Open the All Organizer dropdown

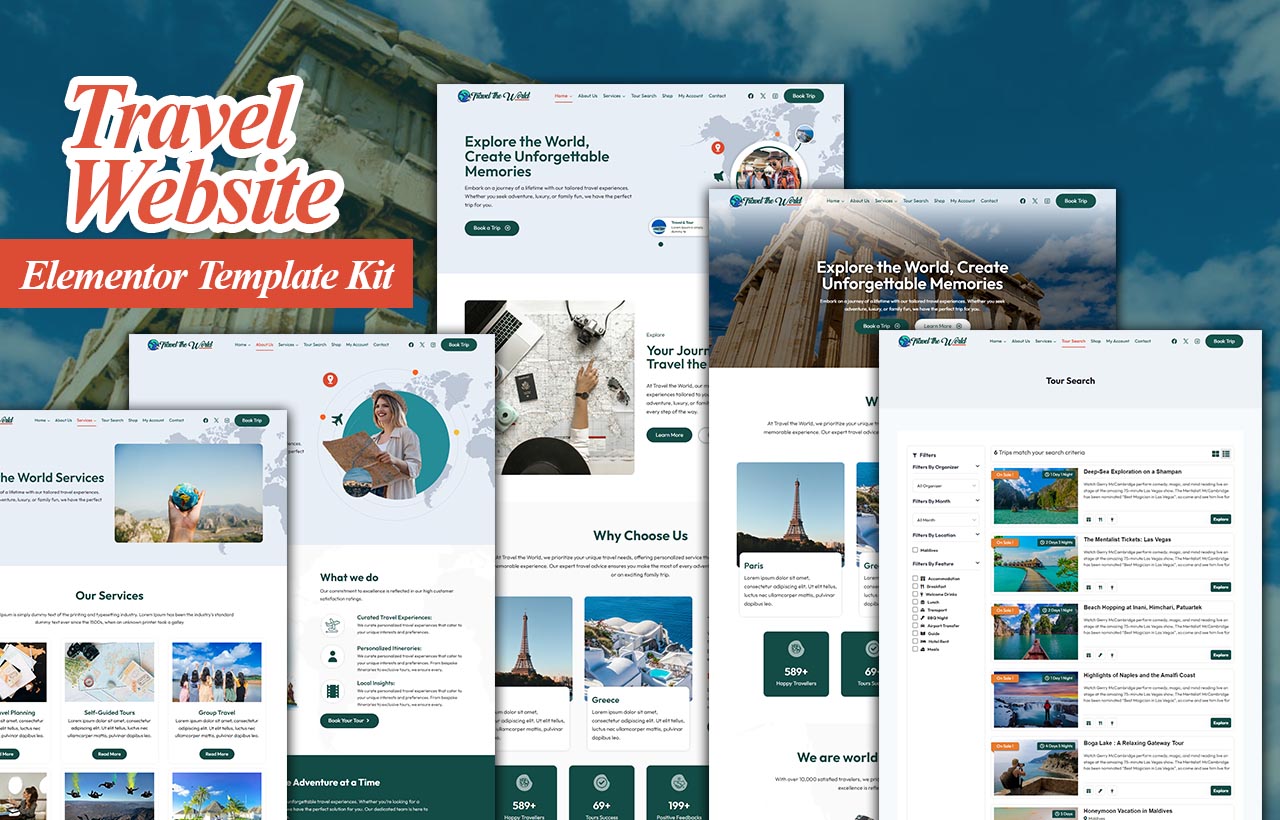946,486
